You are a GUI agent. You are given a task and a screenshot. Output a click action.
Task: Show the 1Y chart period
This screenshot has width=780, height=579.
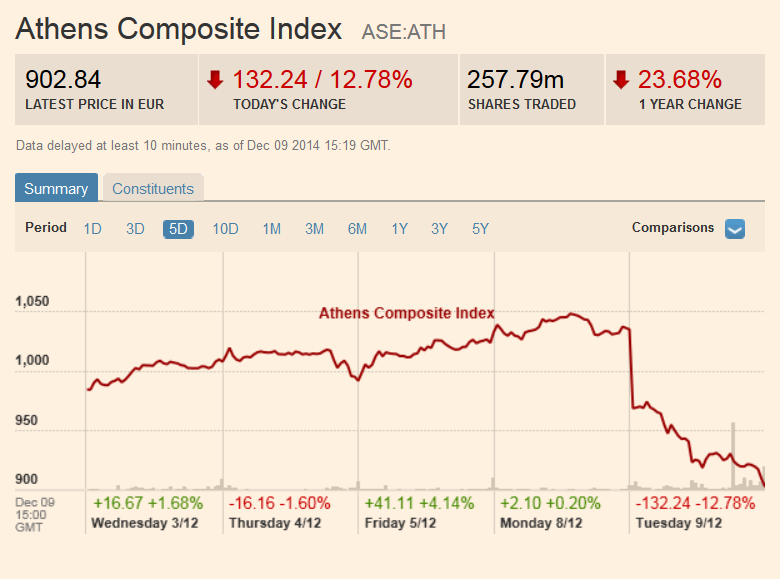point(399,229)
